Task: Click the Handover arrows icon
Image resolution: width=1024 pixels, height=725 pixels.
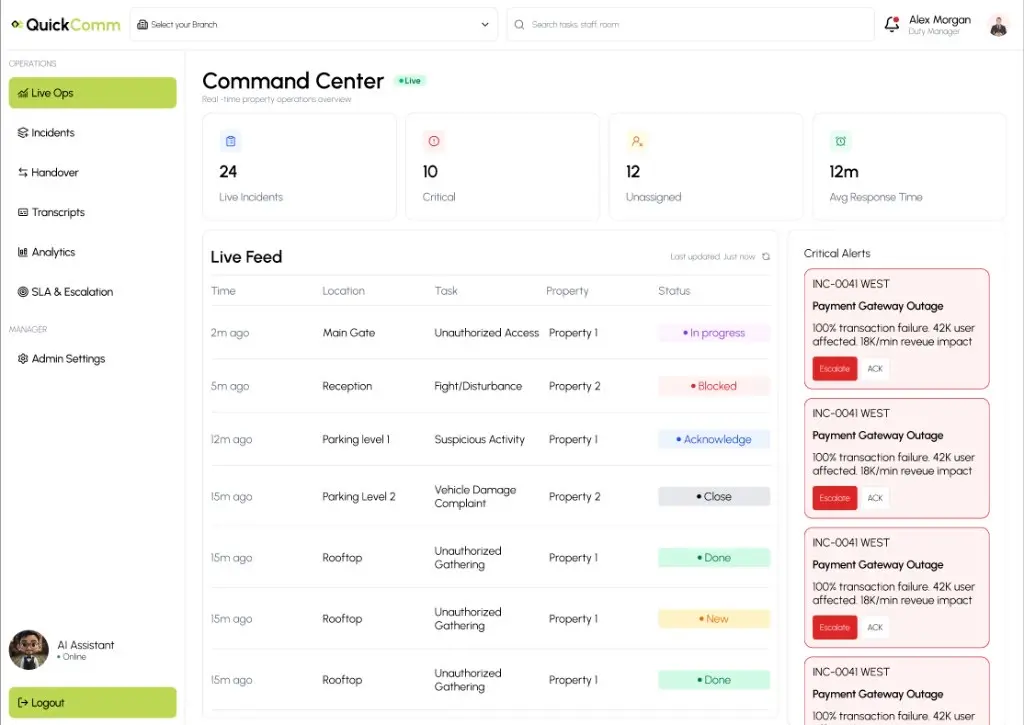Action: point(23,172)
